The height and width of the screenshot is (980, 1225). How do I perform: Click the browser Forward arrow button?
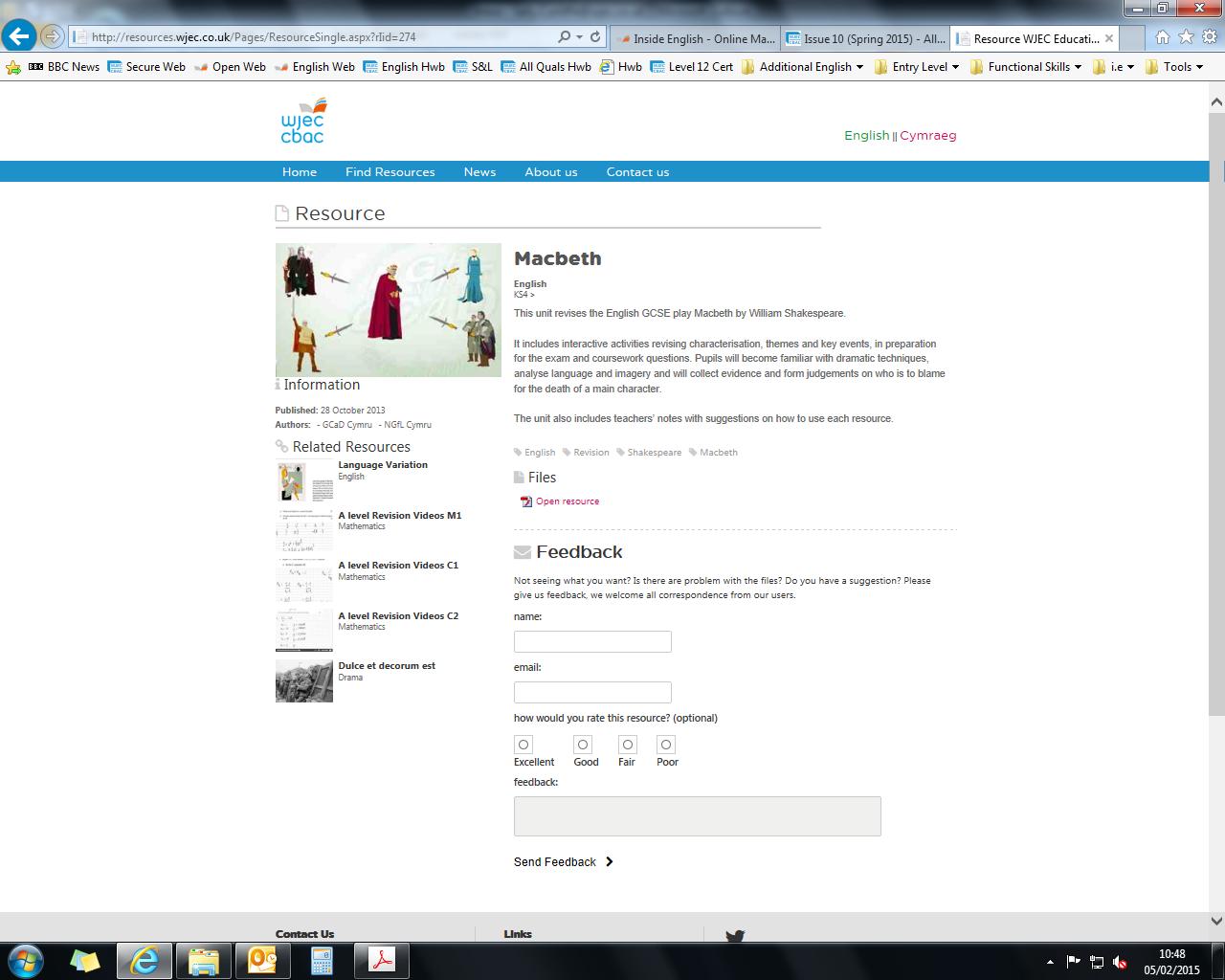(x=52, y=36)
